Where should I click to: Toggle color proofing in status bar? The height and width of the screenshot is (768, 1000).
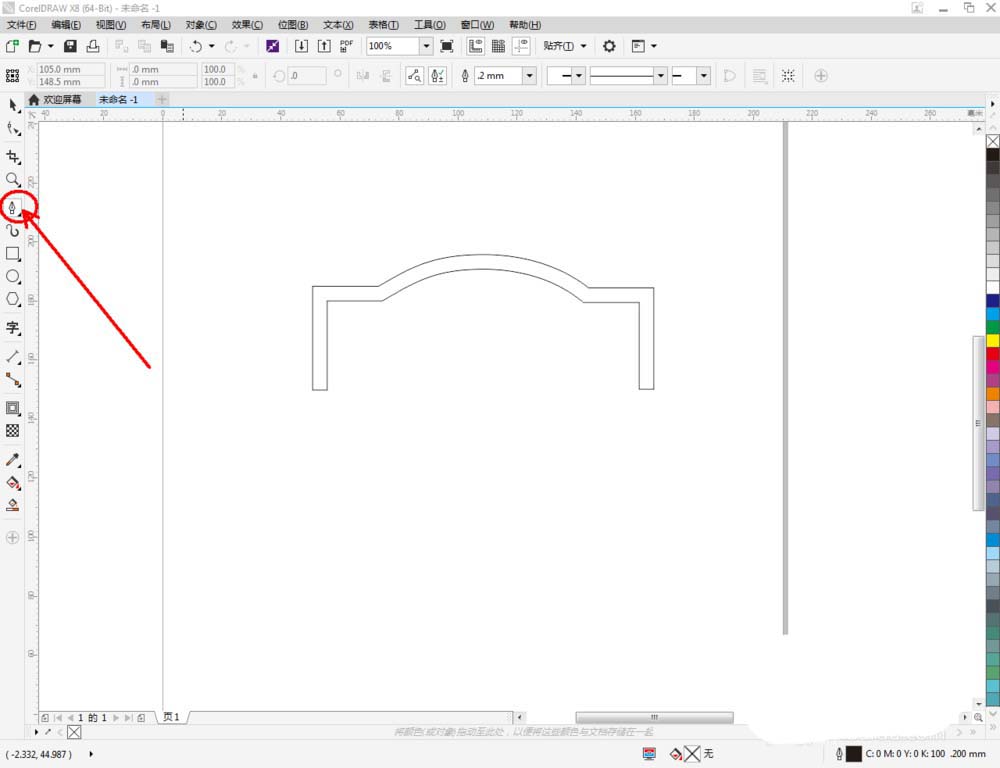click(649, 754)
